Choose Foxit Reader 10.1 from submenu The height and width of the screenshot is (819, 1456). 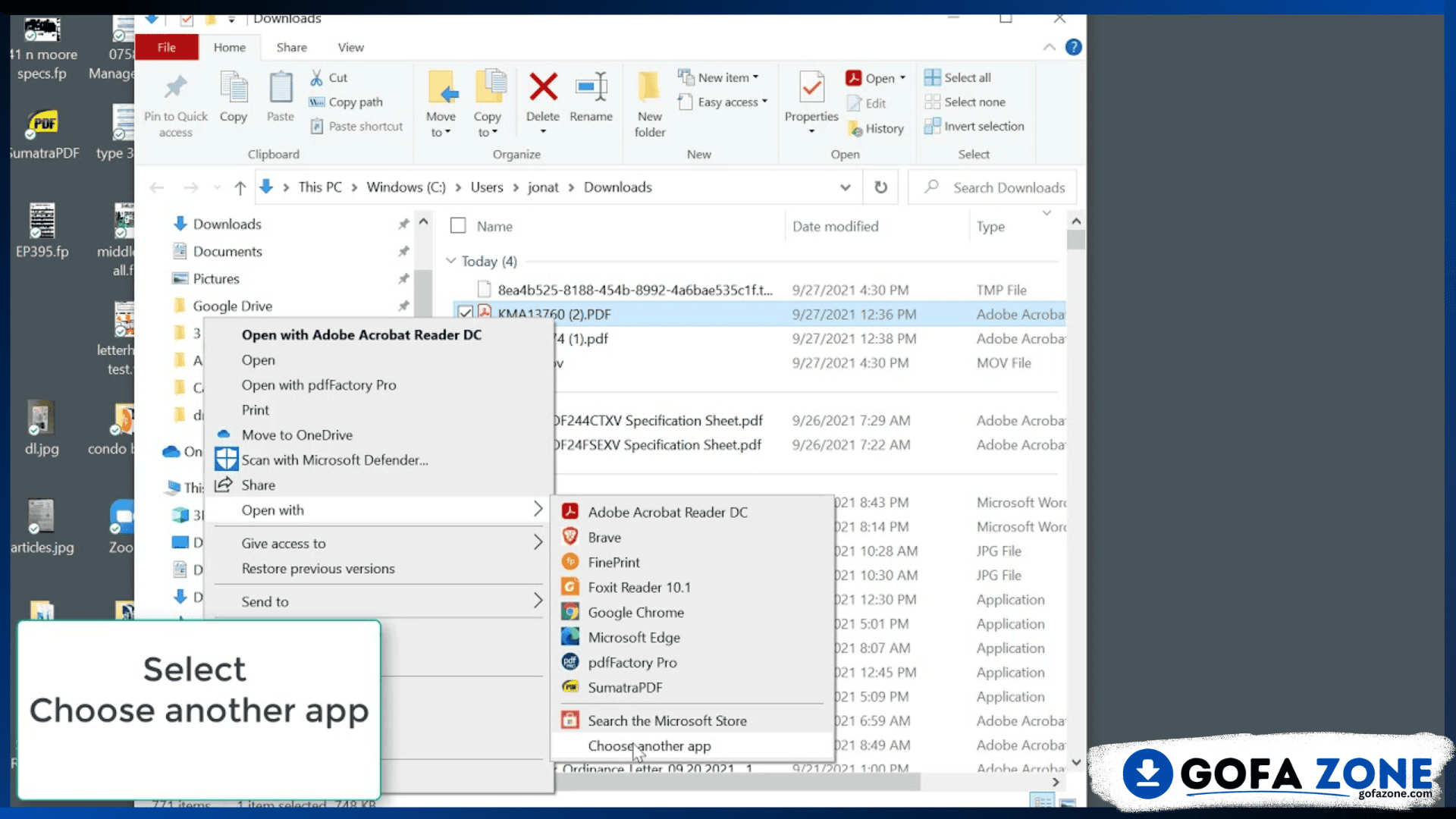point(691,587)
